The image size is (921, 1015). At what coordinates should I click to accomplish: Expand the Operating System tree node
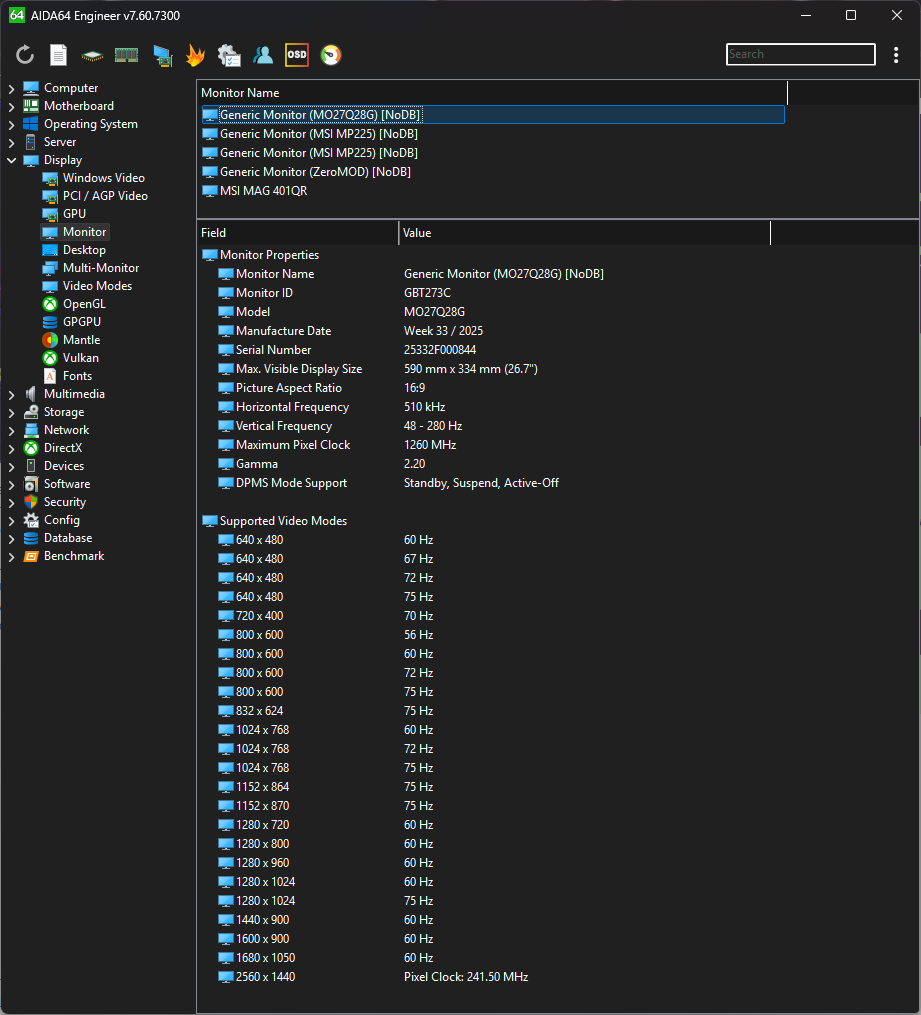click(x=11, y=124)
